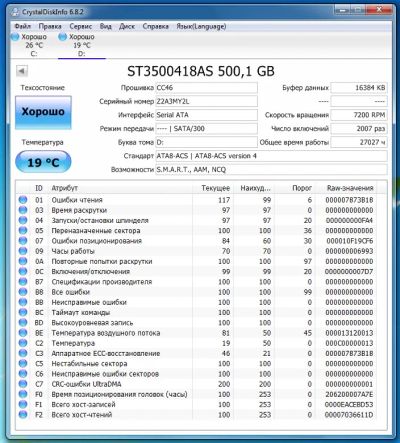Screen dimensions: 400x443
Task: Click the ID column header
Action: (x=39, y=188)
